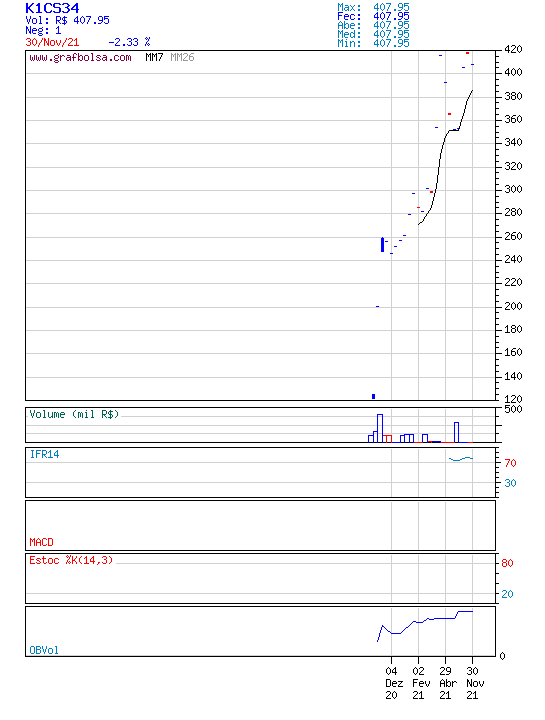
Task: Select the grey MM26 moving average label
Action: [182, 57]
